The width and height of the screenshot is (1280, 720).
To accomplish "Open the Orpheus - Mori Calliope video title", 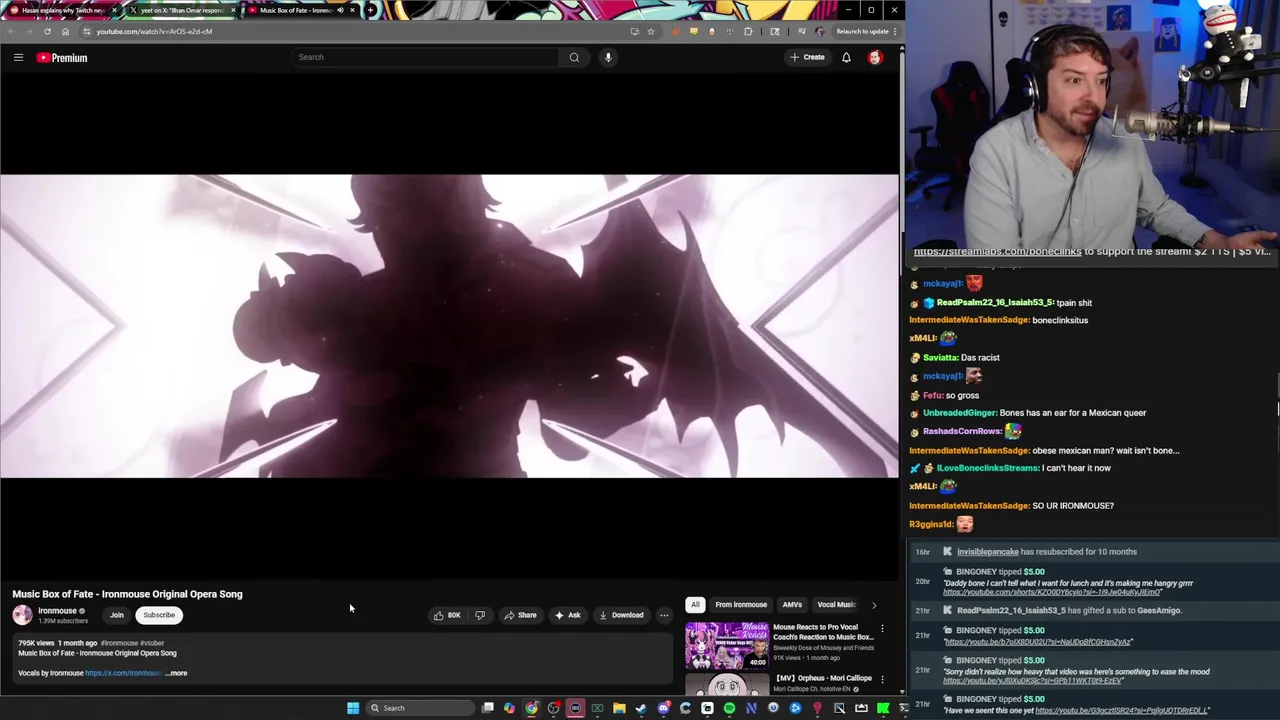I will click(x=823, y=678).
